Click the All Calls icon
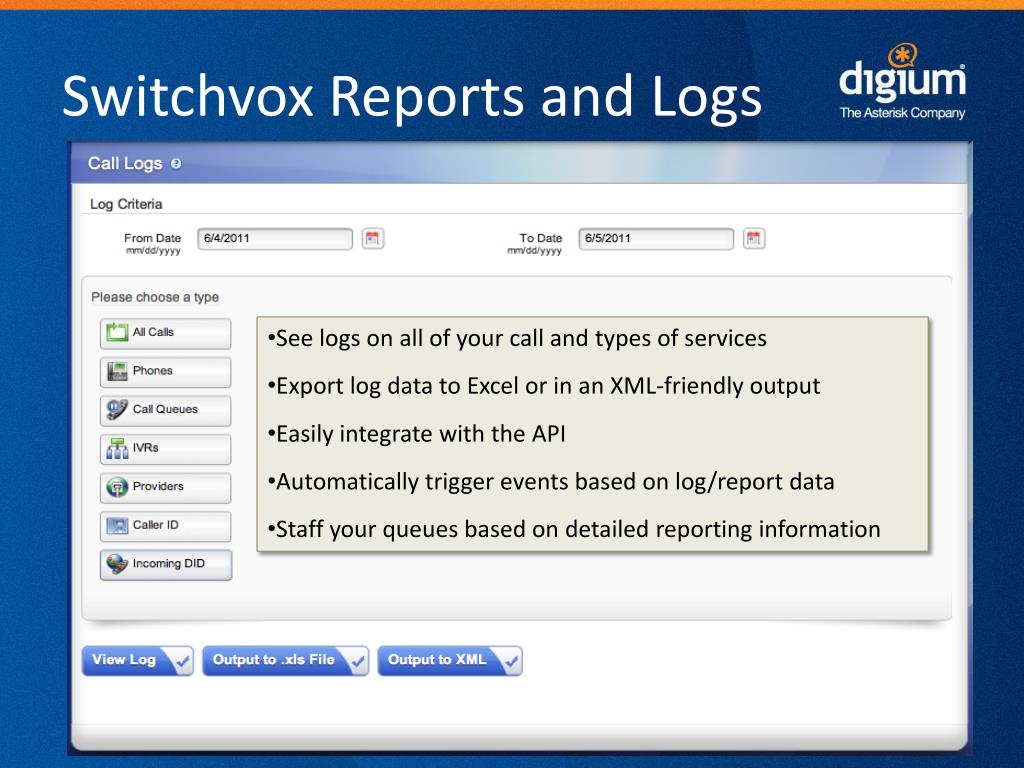This screenshot has height=768, width=1024. point(117,332)
